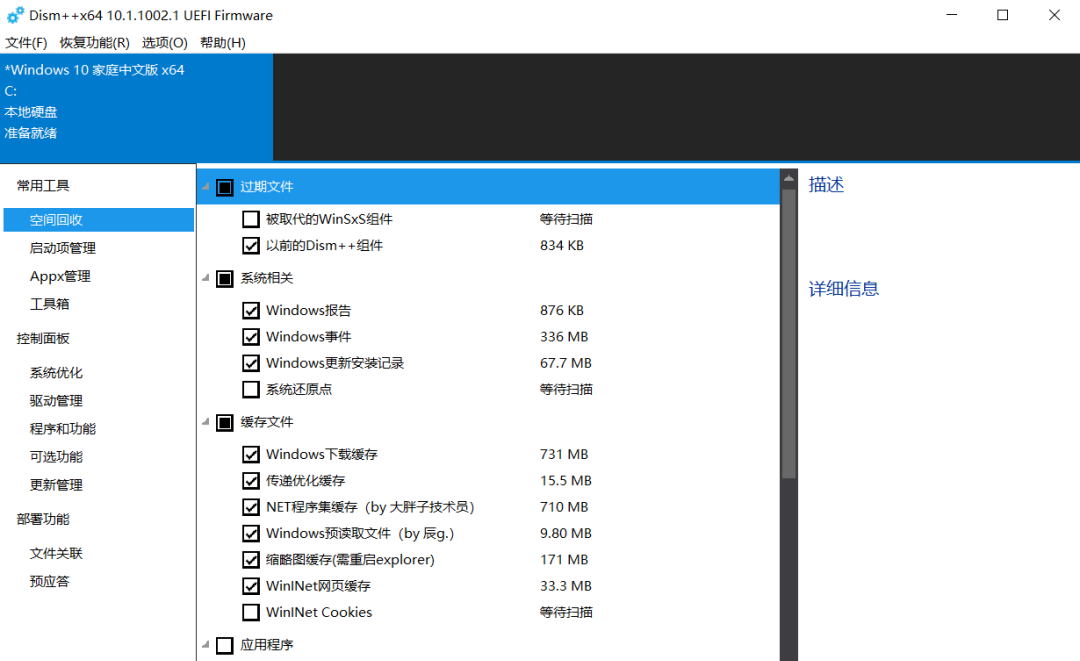Open 程序和功能 in the sidebar
The height and width of the screenshot is (661, 1080).
[63, 428]
